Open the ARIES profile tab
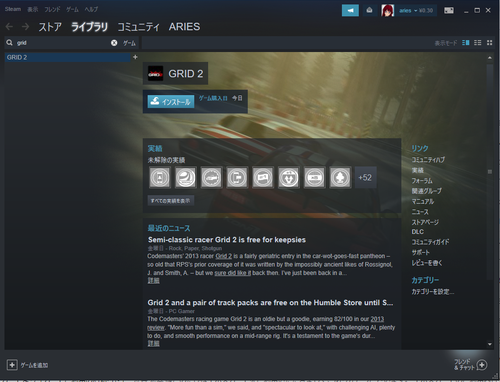 (184, 27)
